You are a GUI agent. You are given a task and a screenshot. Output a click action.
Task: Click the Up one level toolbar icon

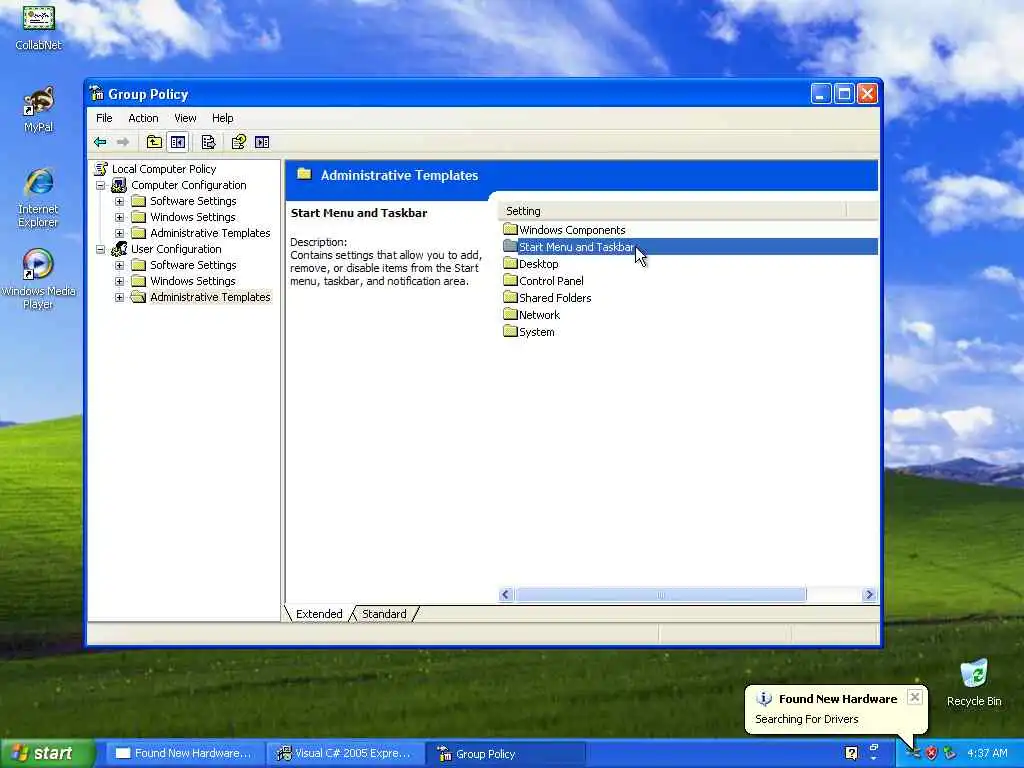tap(154, 142)
